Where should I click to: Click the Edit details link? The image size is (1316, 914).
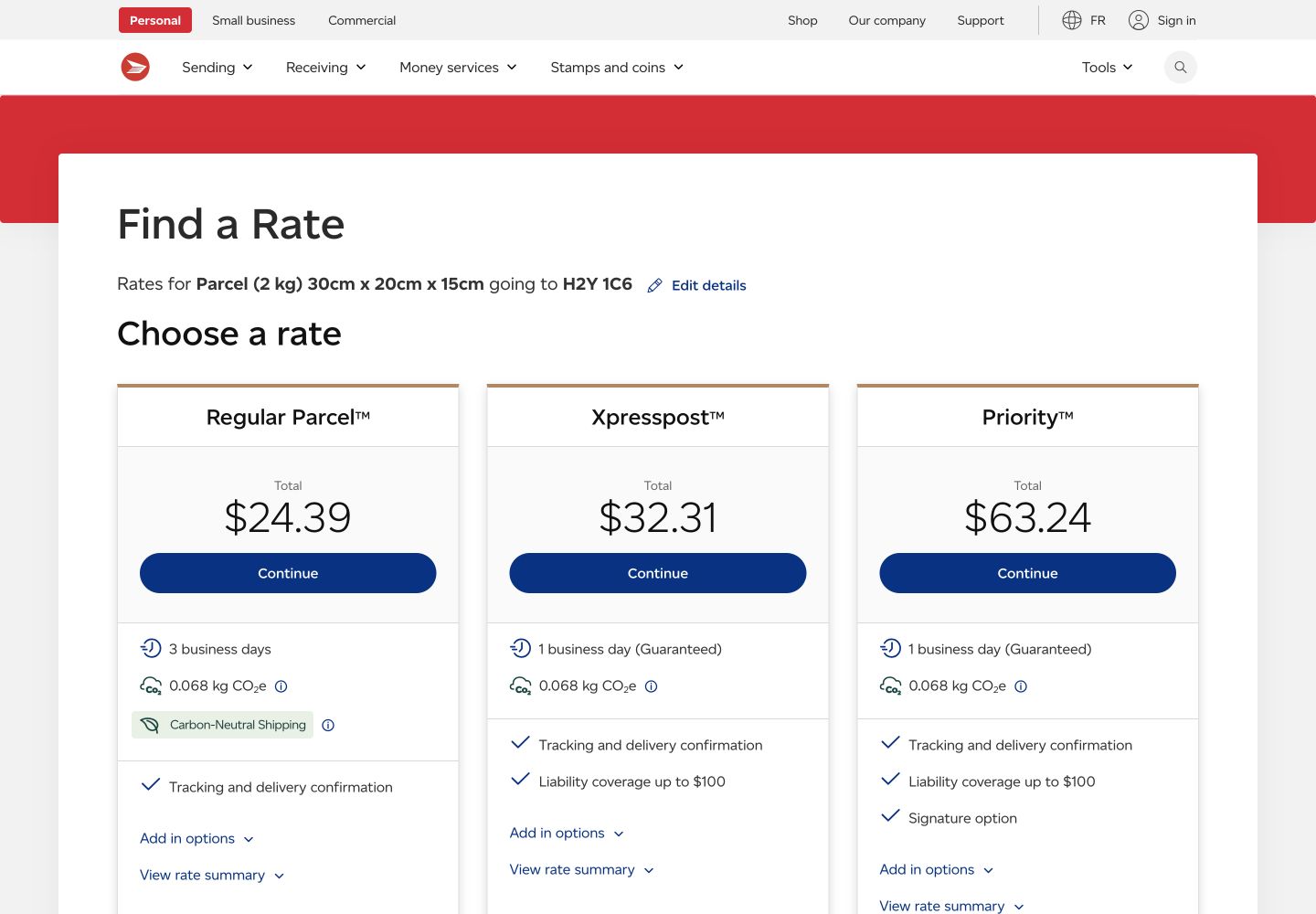tap(709, 285)
